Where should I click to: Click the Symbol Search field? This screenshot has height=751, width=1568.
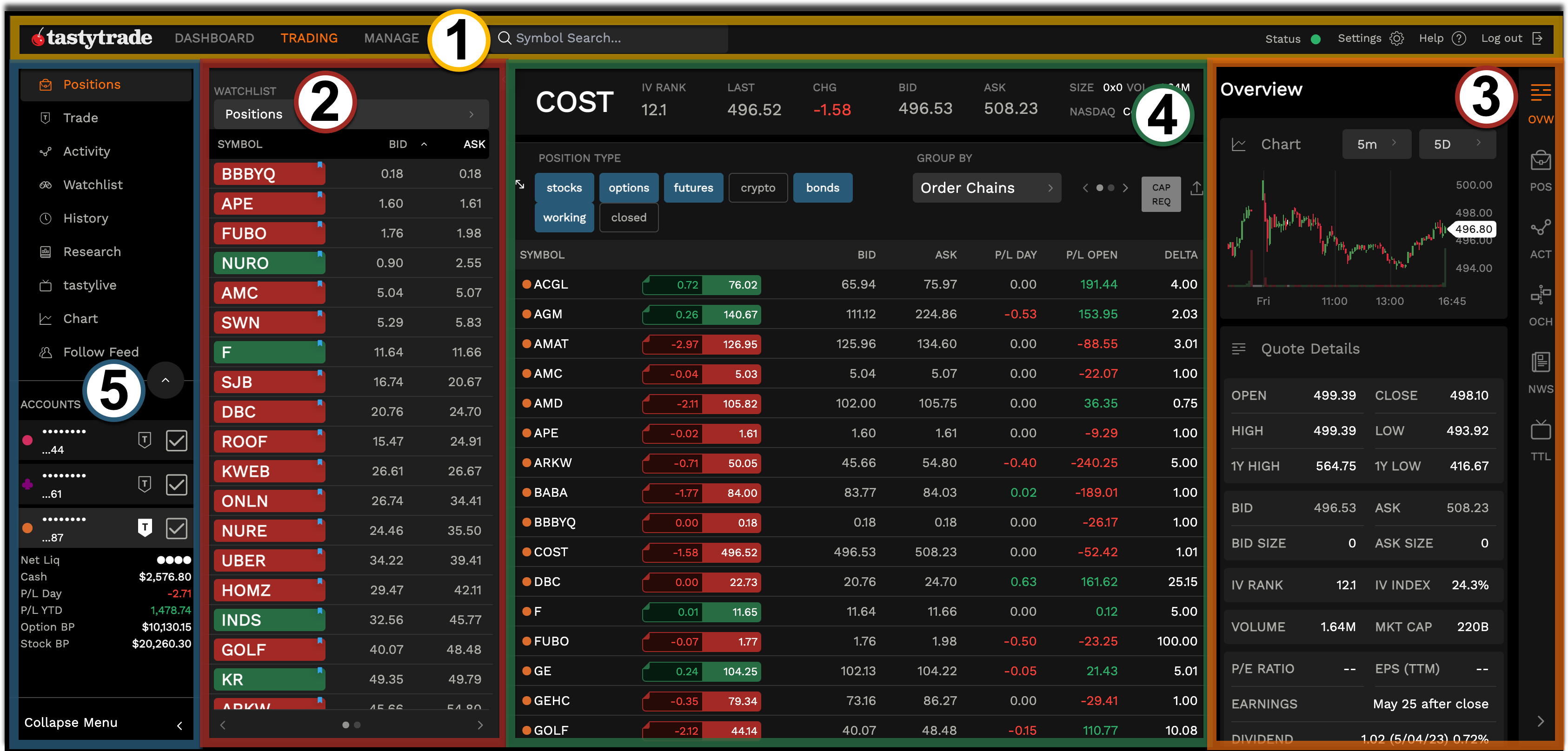tap(609, 38)
